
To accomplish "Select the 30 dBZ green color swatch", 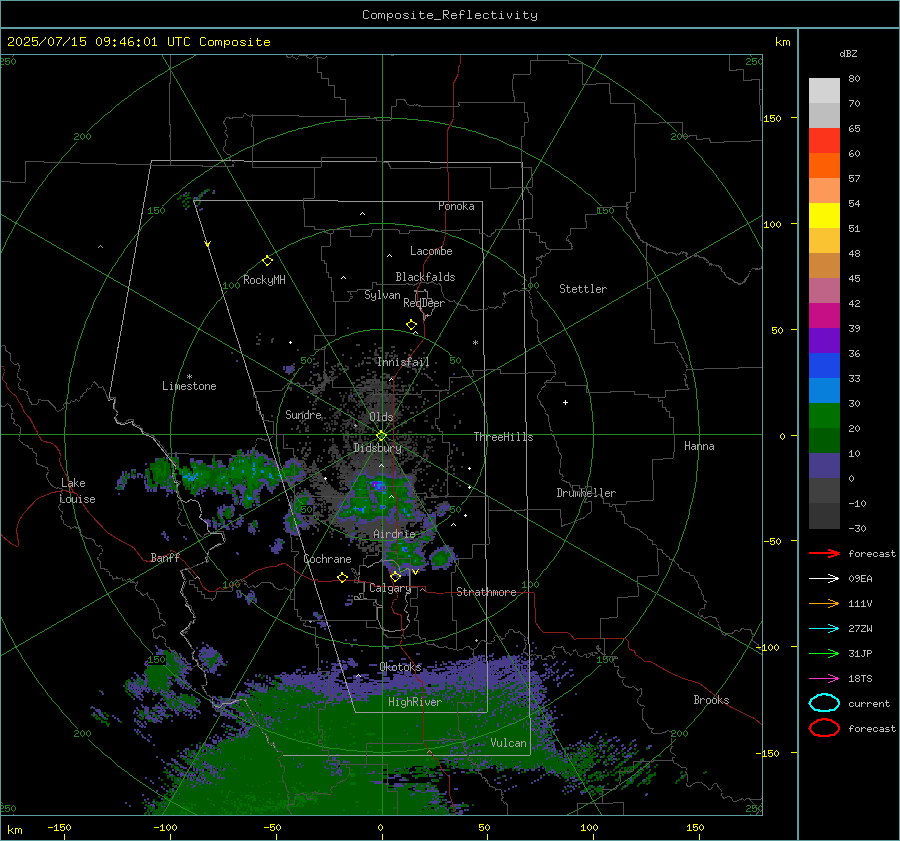I will click(824, 416).
